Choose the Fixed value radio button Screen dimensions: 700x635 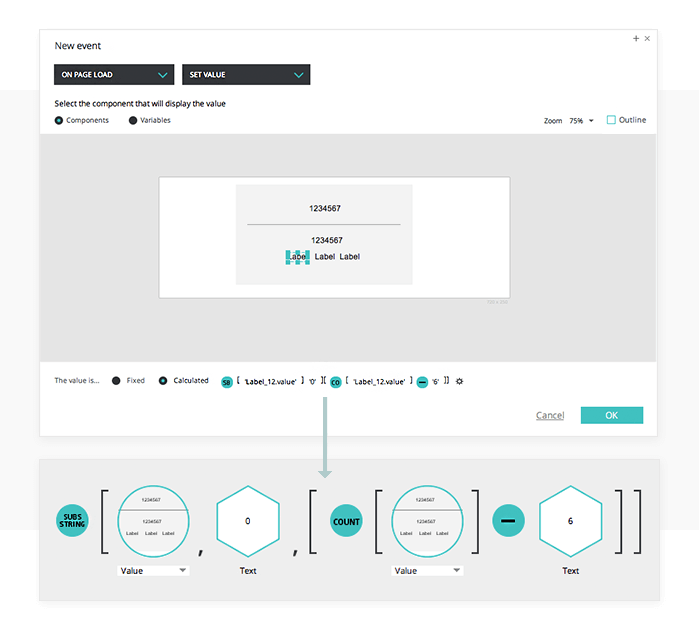click(x=116, y=381)
